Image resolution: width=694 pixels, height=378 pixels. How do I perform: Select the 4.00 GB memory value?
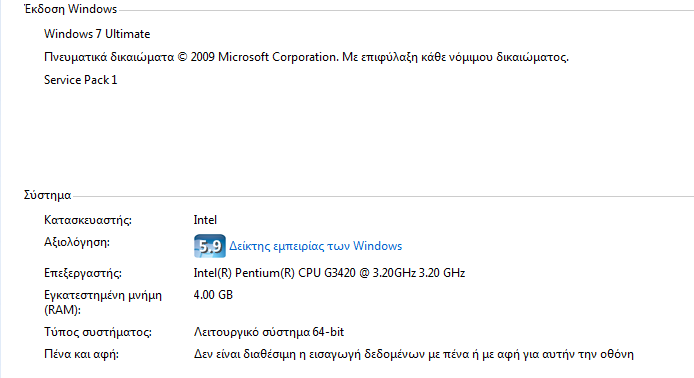pos(213,295)
